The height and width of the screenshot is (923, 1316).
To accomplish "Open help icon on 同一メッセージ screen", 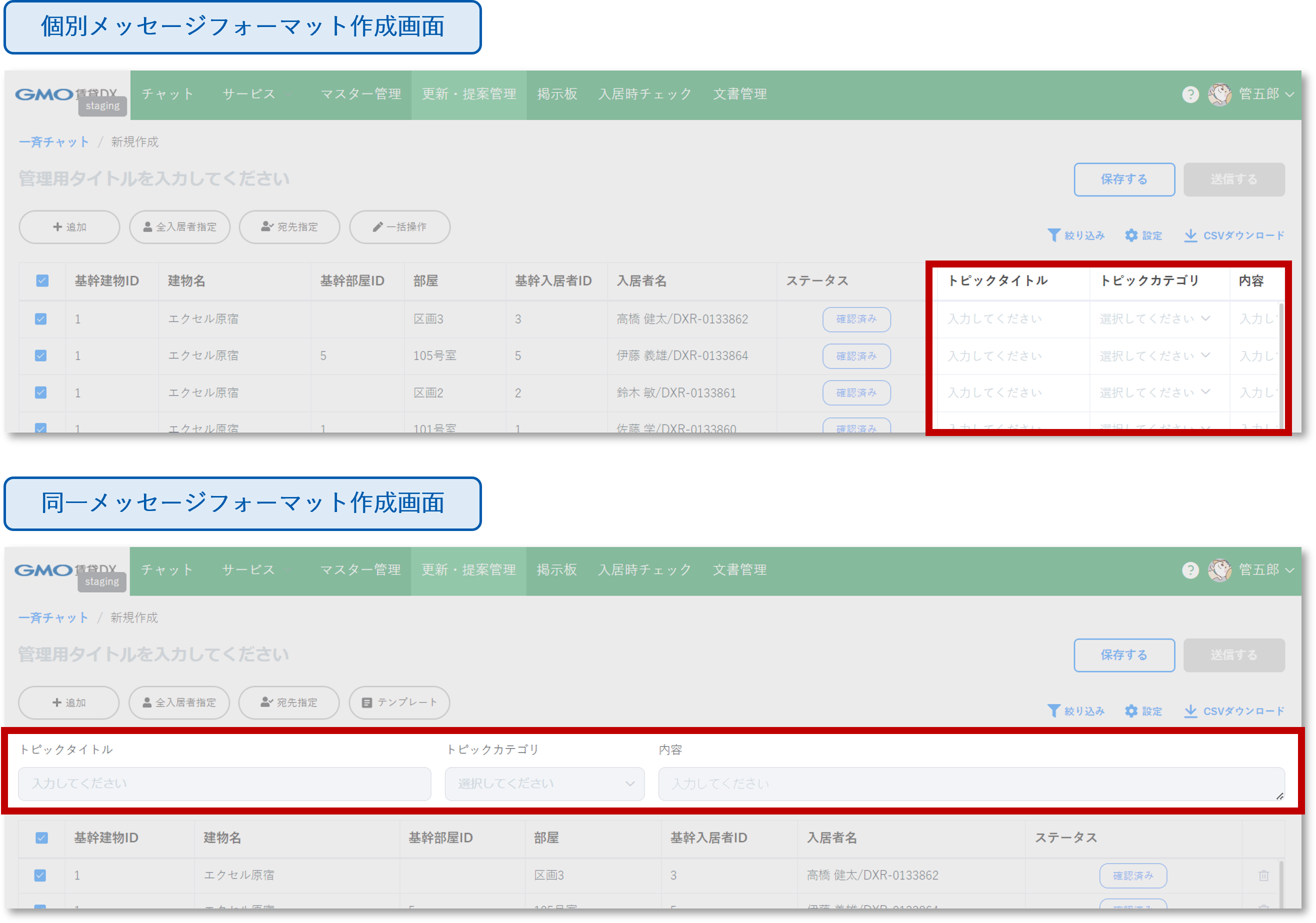I will click(x=1190, y=570).
